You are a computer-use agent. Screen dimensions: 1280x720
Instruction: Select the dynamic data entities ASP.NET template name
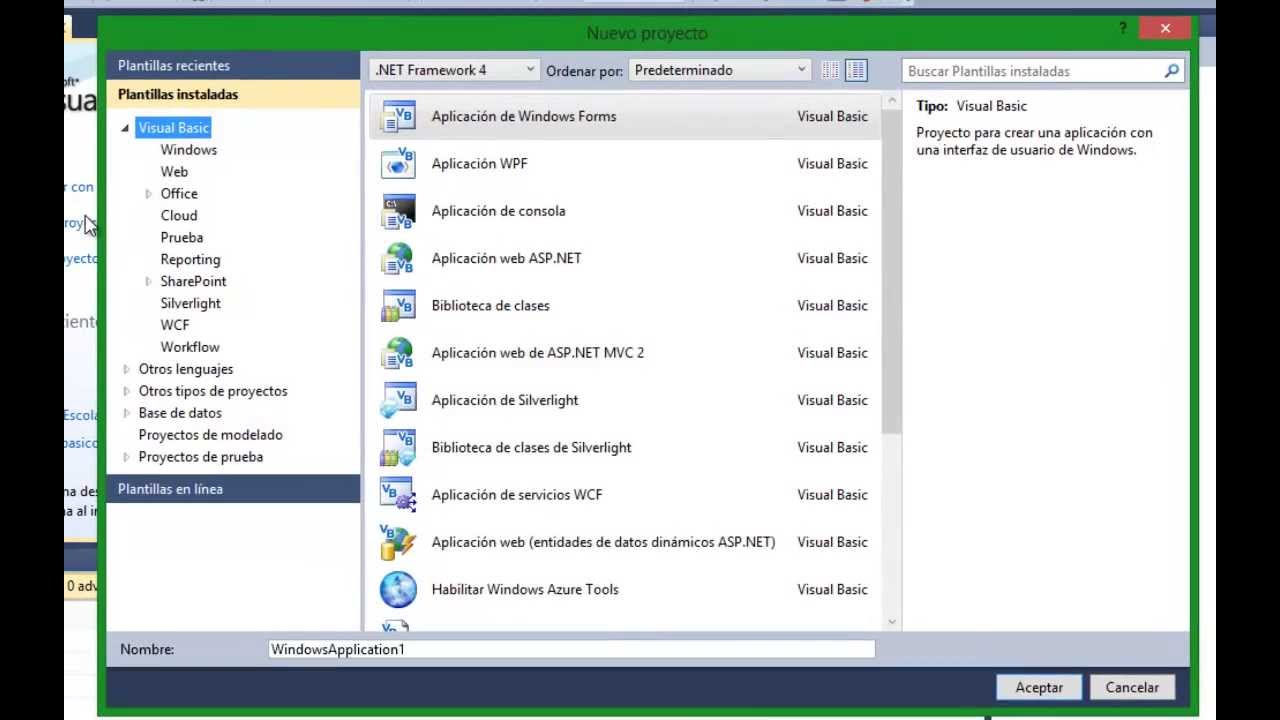coord(603,542)
